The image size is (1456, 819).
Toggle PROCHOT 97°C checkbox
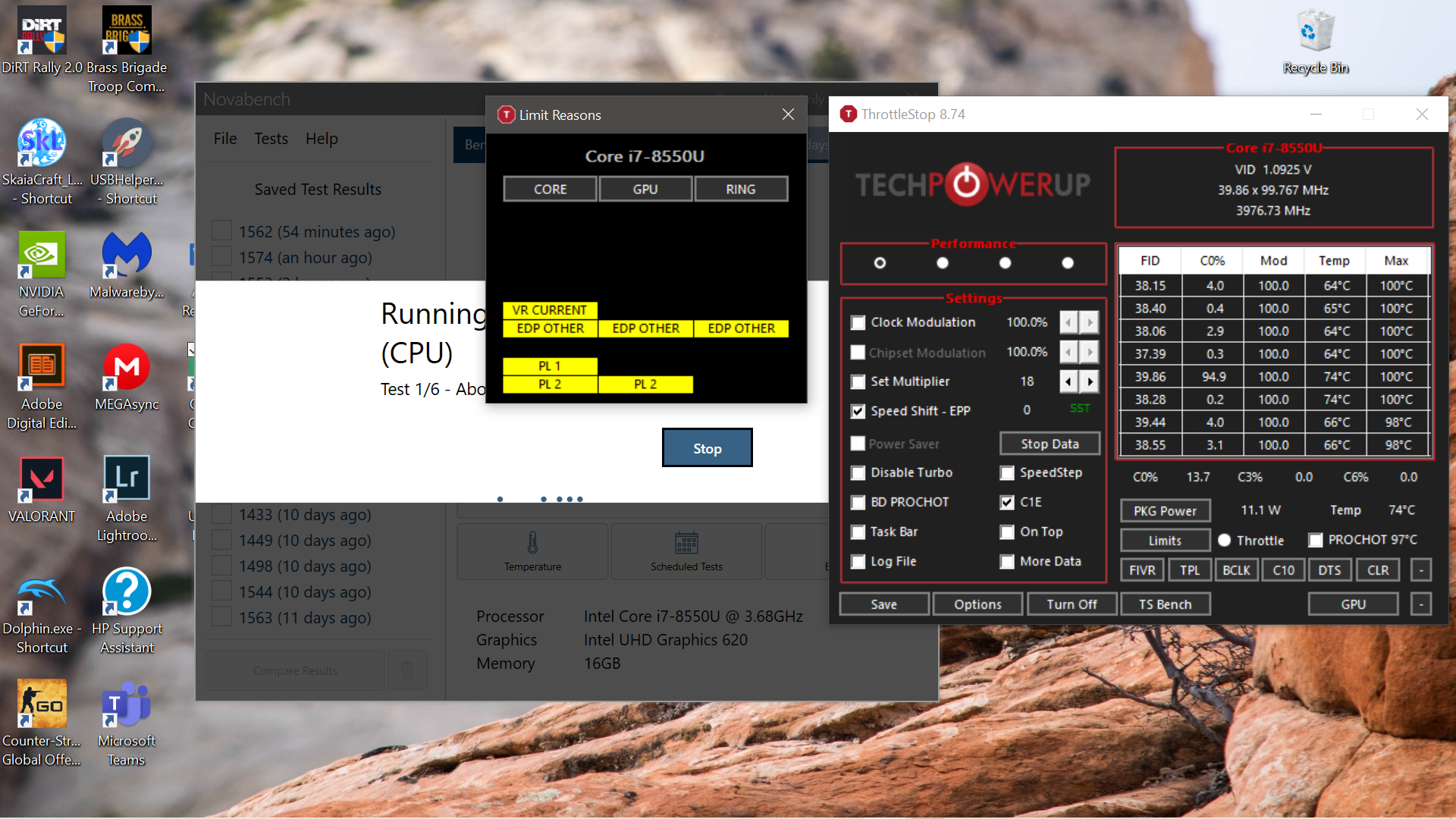tap(1316, 540)
